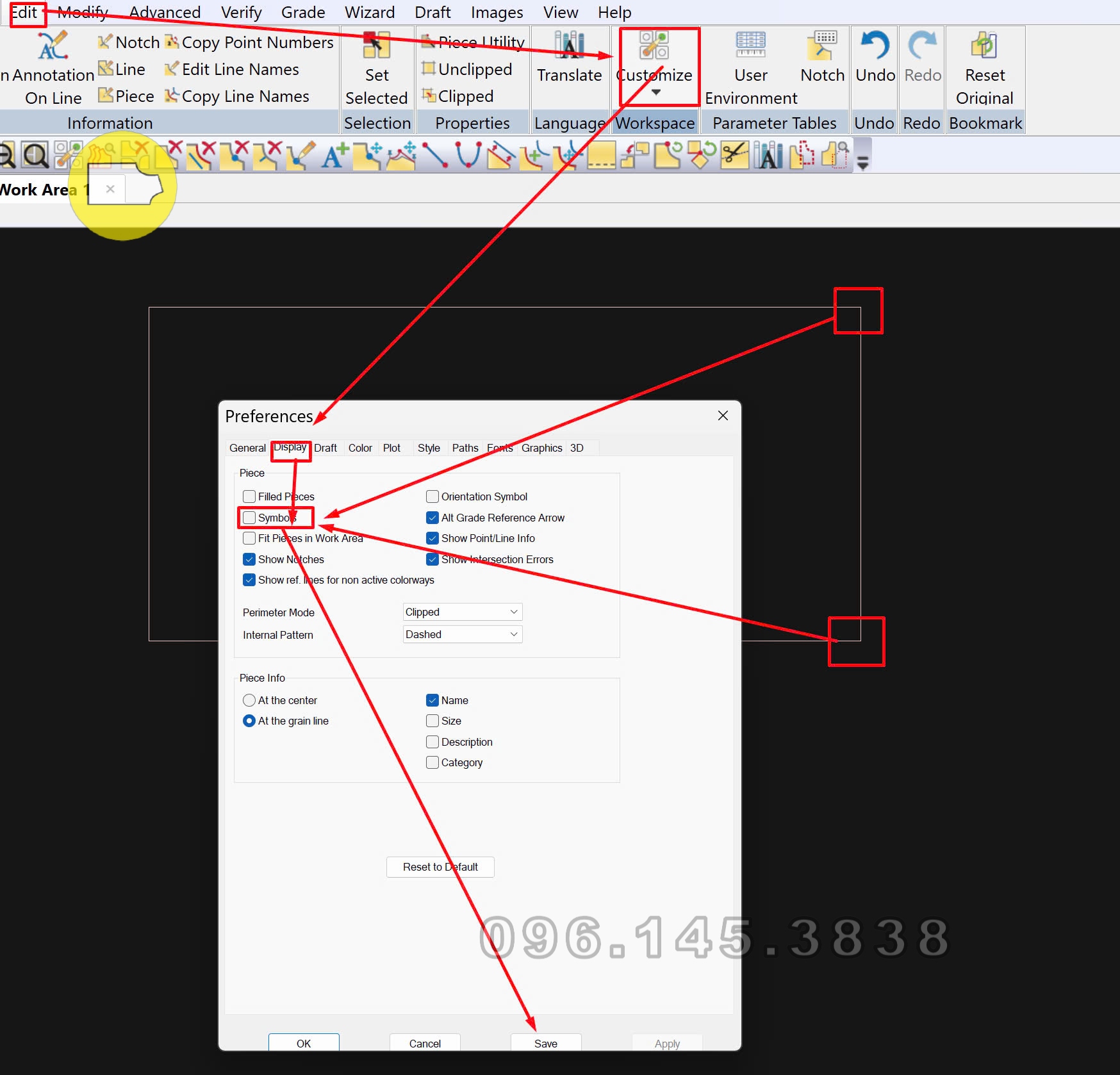1120x1075 pixels.
Task: Switch to the Color tab
Action: (x=360, y=448)
